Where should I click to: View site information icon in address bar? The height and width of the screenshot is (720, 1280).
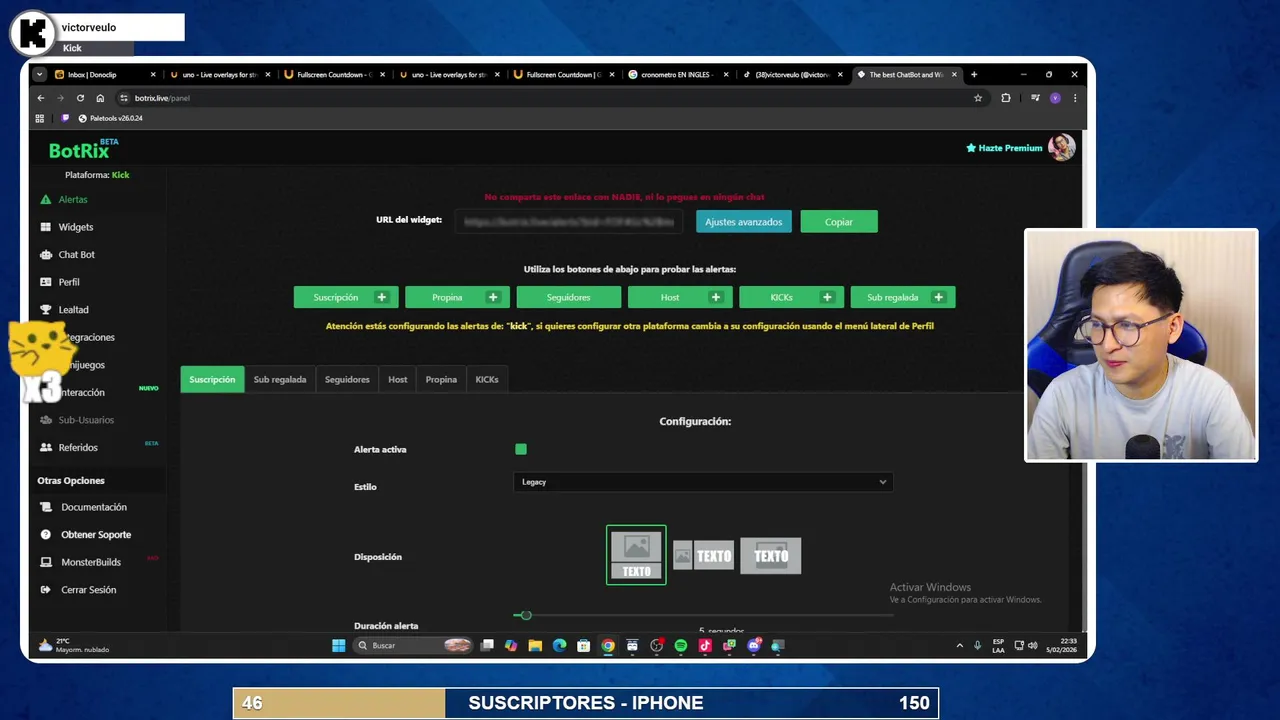pyautogui.click(x=124, y=98)
